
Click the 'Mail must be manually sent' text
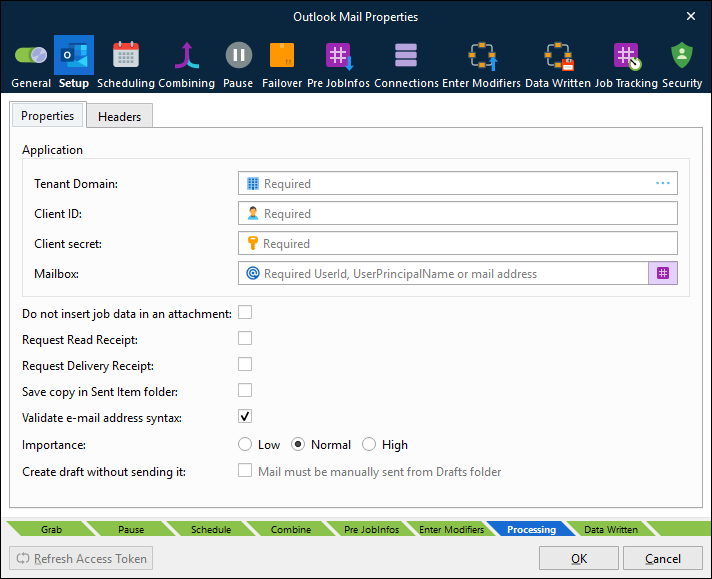[x=380, y=472]
